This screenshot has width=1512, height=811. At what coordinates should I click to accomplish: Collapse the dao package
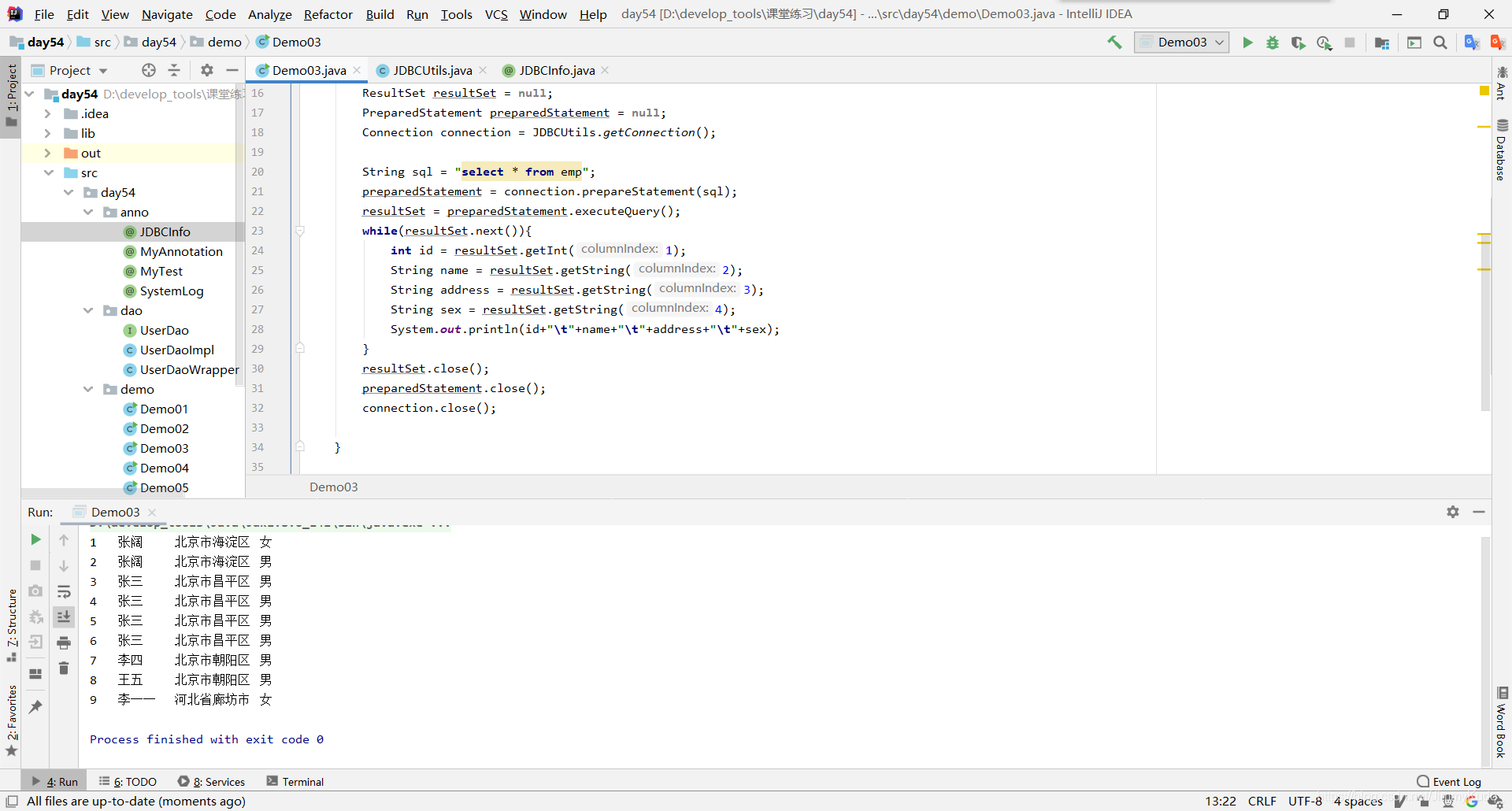[88, 310]
